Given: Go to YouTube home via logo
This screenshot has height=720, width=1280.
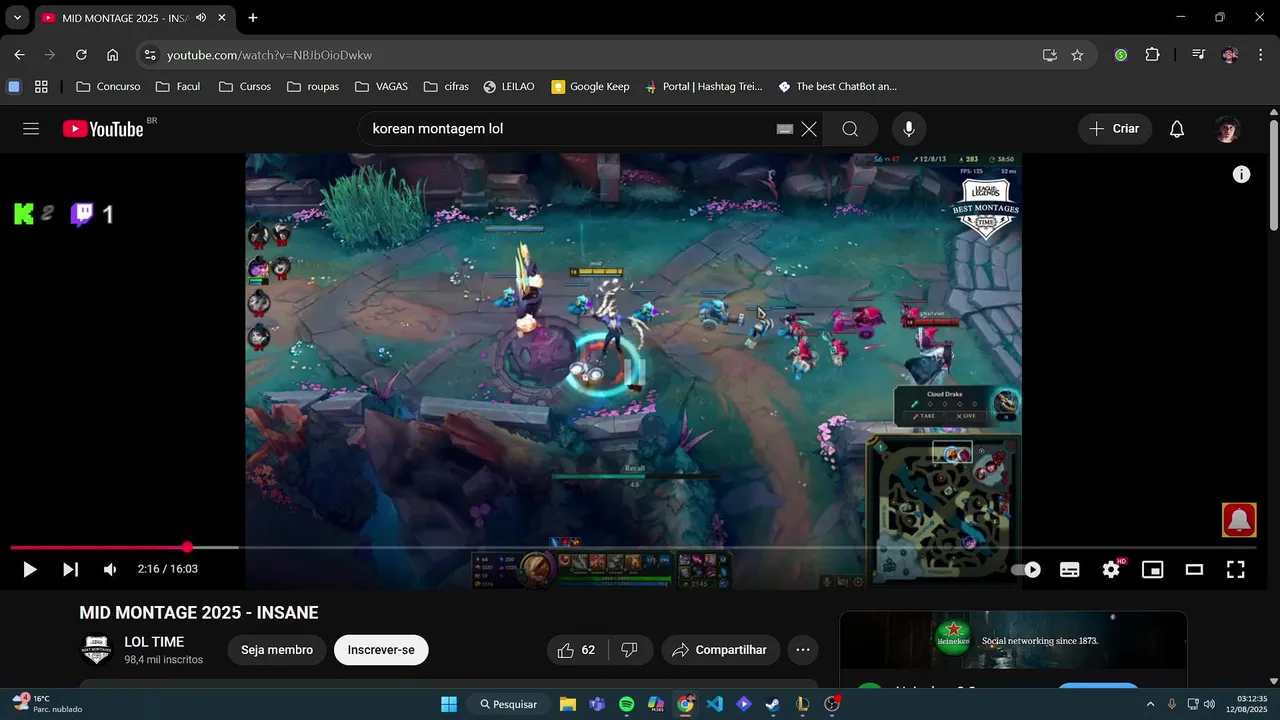Looking at the screenshot, I should pos(104,128).
